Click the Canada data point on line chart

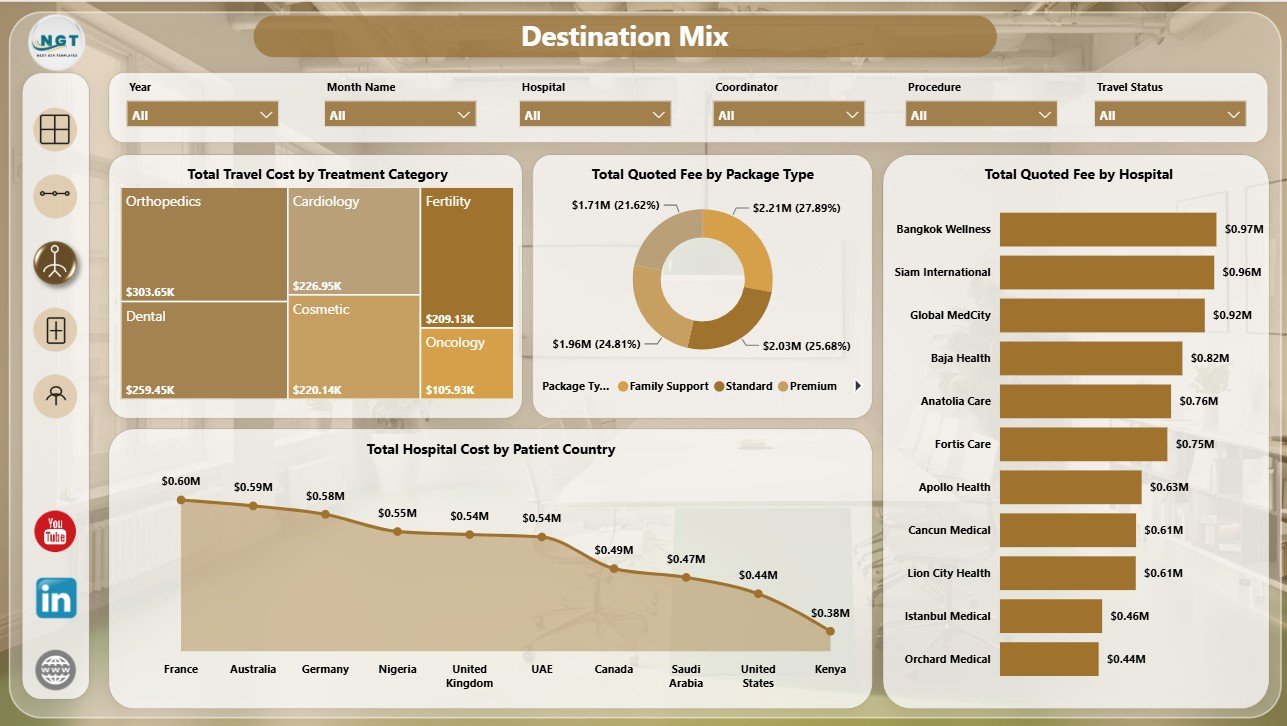(x=614, y=568)
